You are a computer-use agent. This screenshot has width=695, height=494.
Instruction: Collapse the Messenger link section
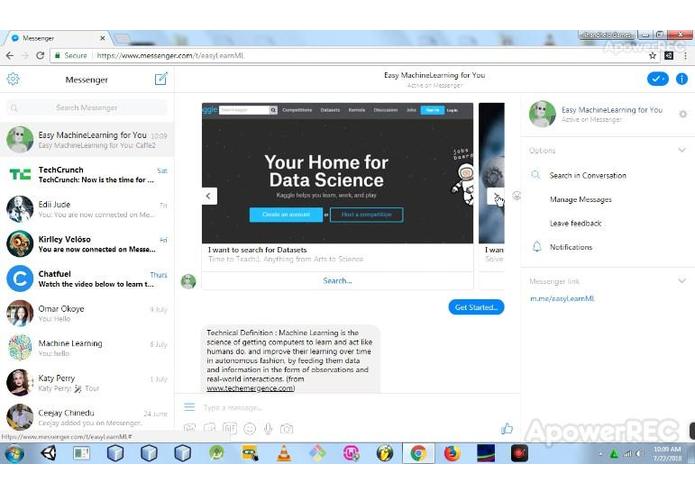pos(682,281)
